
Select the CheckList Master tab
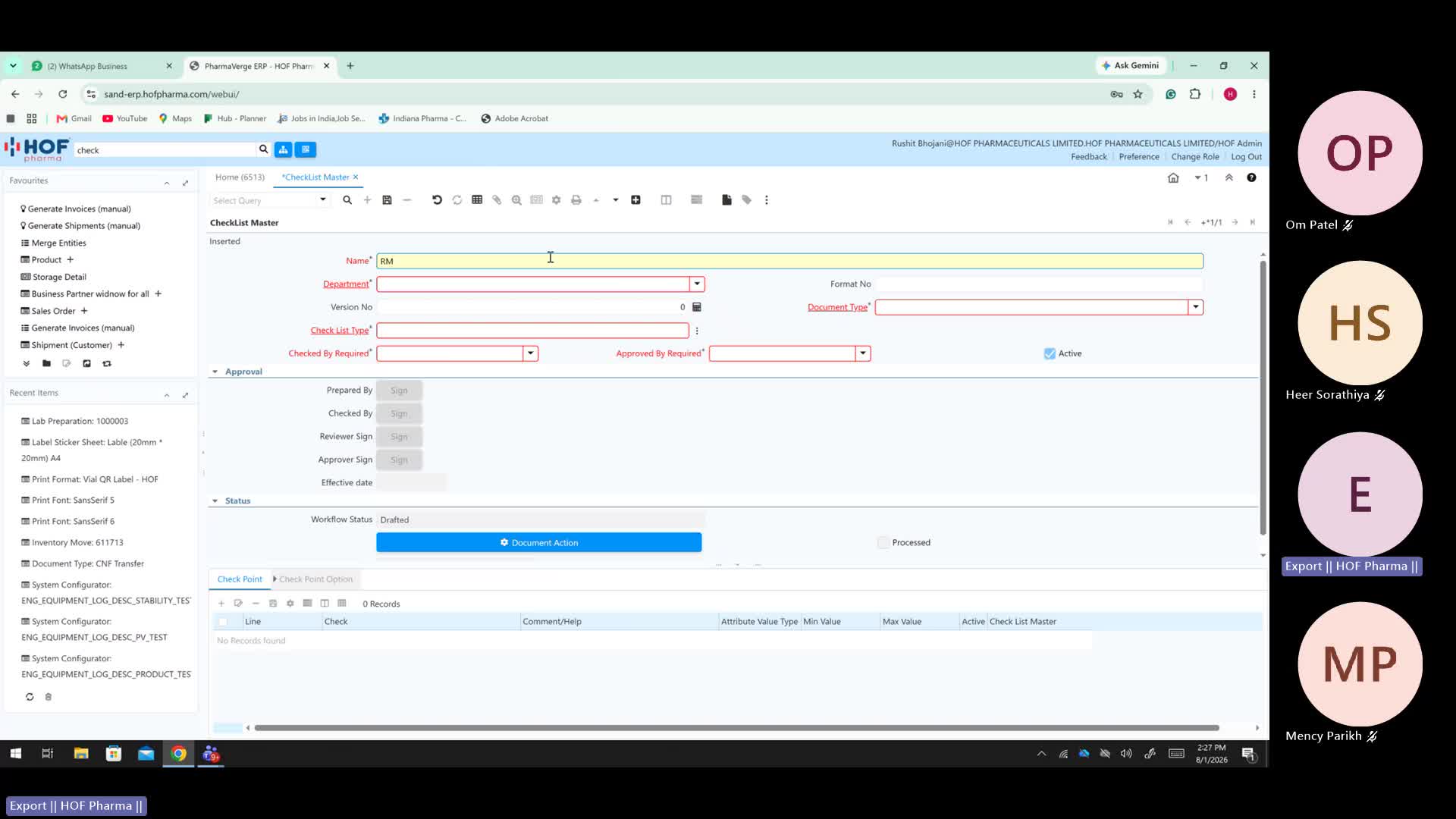315,177
